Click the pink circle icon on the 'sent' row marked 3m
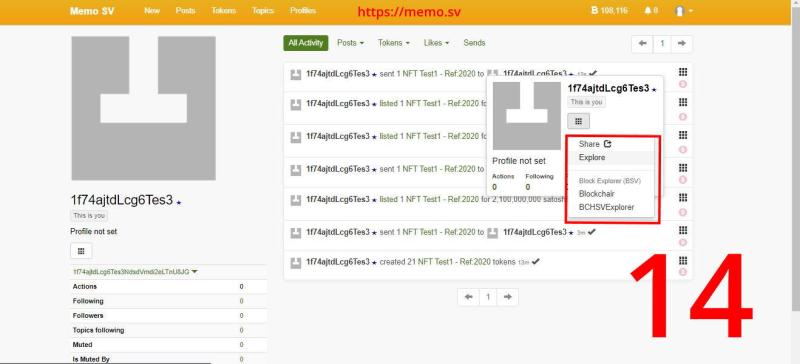 coord(683,242)
